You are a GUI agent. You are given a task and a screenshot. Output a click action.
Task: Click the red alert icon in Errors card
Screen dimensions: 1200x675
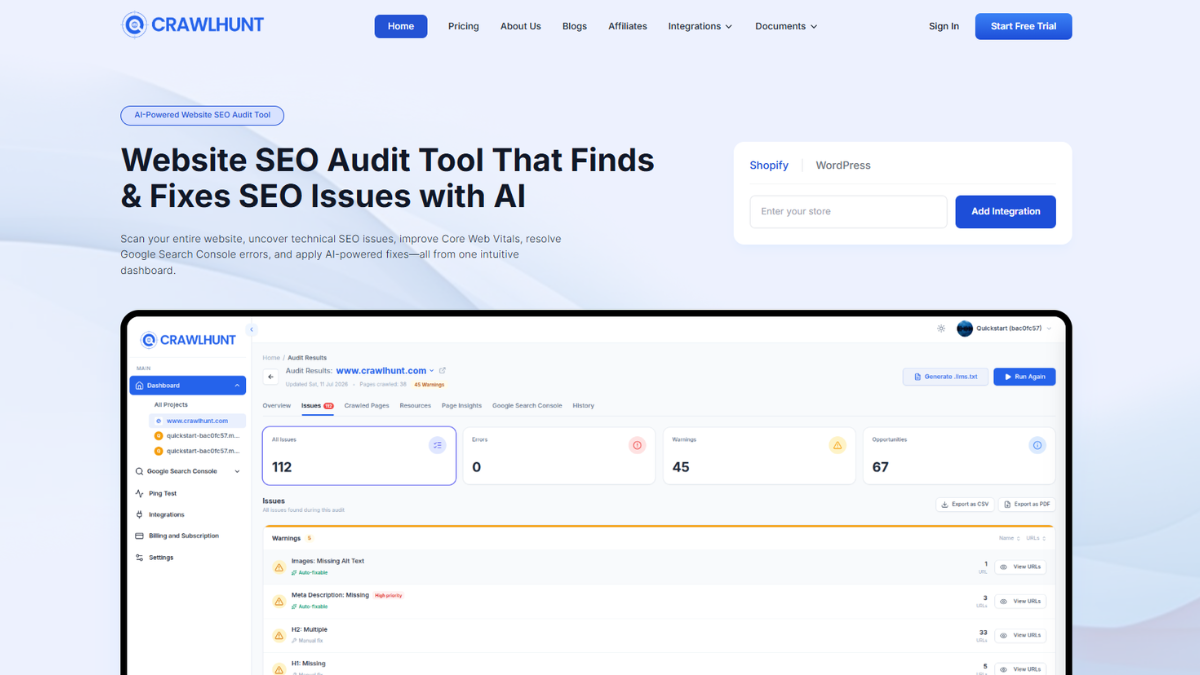637,445
